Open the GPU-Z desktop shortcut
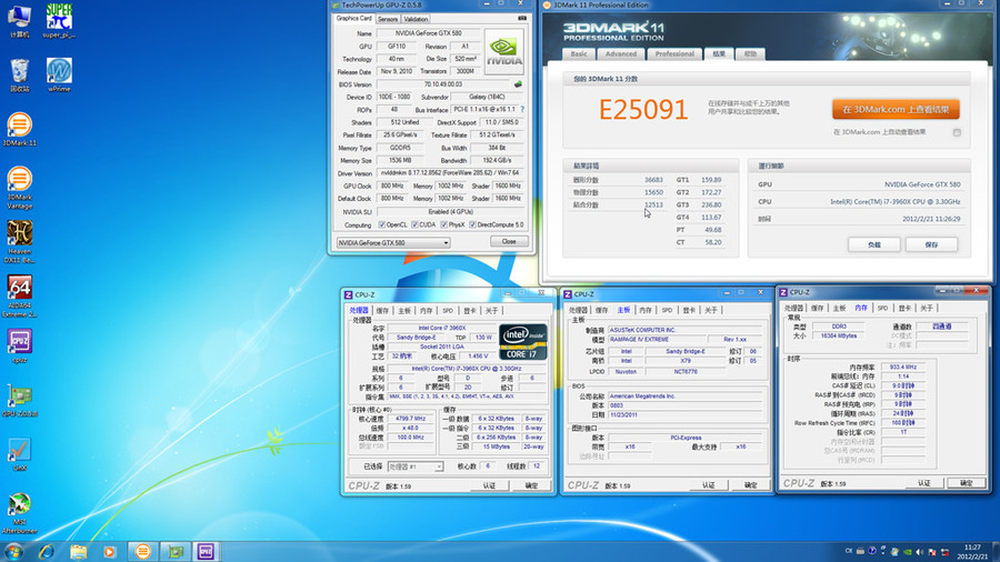 (x=19, y=401)
